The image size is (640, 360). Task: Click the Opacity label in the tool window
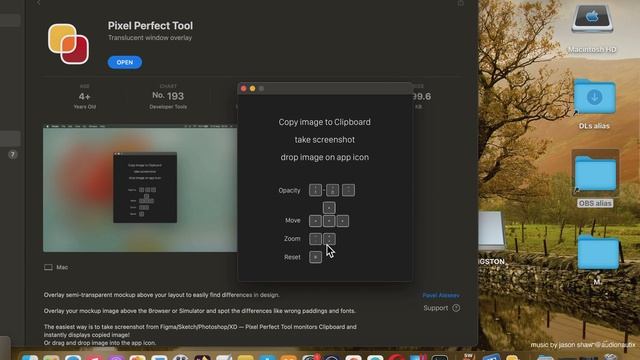[x=289, y=191]
